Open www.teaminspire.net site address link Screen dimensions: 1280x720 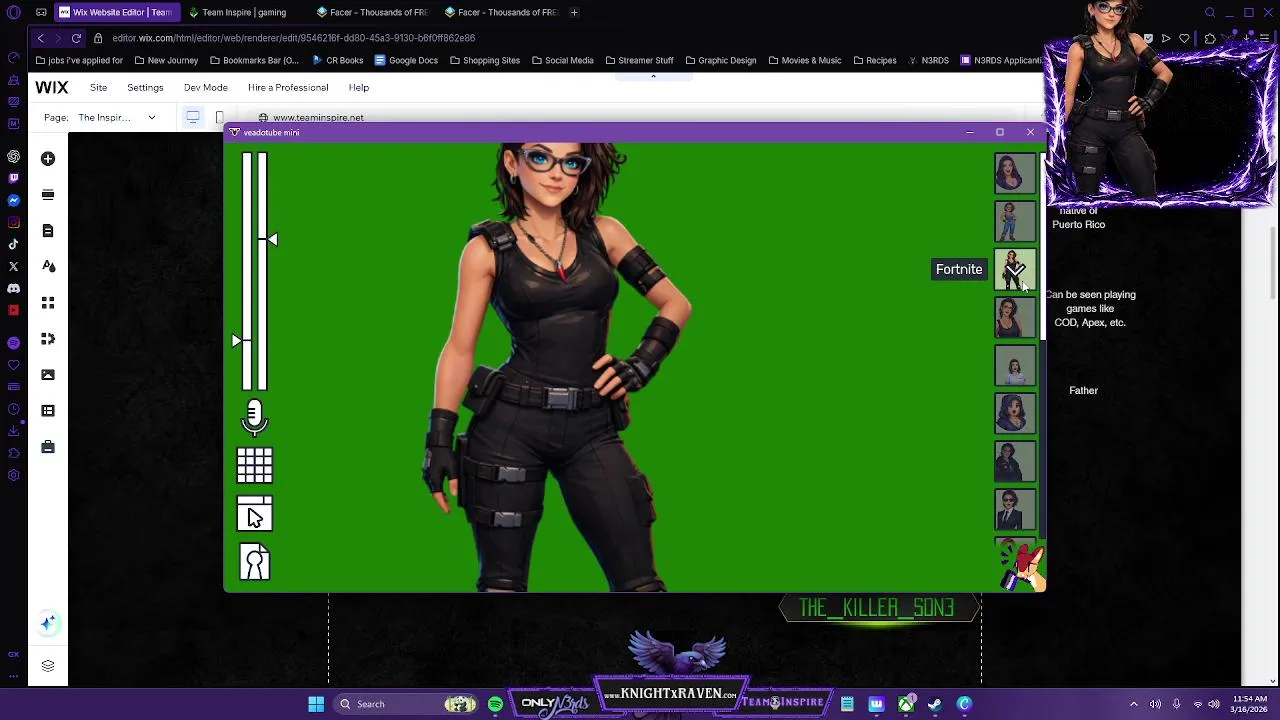(318, 117)
